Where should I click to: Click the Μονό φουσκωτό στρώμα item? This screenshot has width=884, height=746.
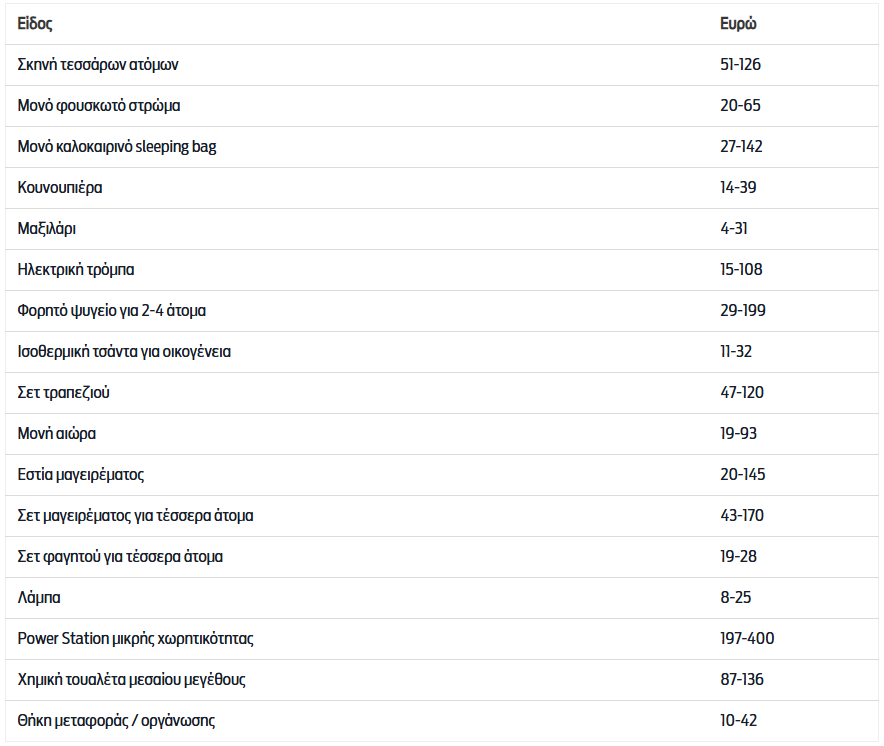[99, 106]
